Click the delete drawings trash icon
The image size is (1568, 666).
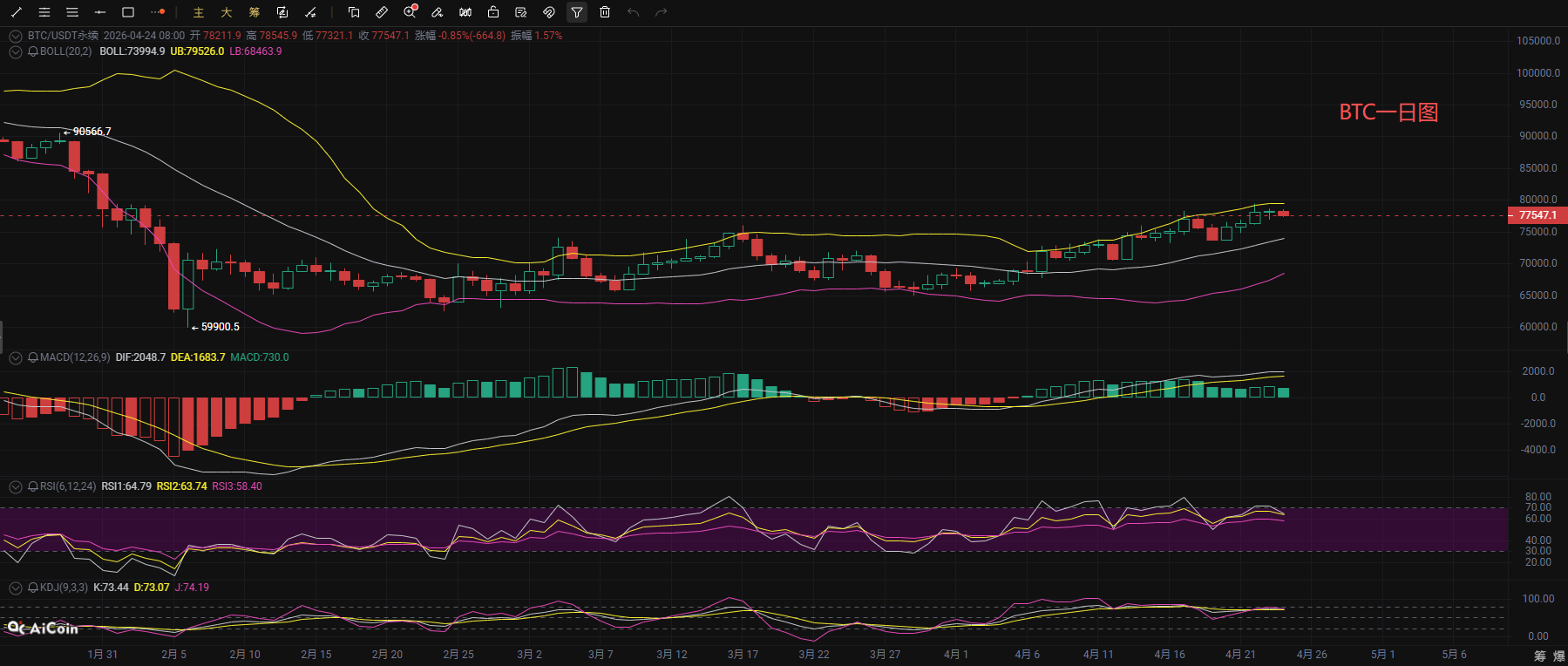coord(605,12)
